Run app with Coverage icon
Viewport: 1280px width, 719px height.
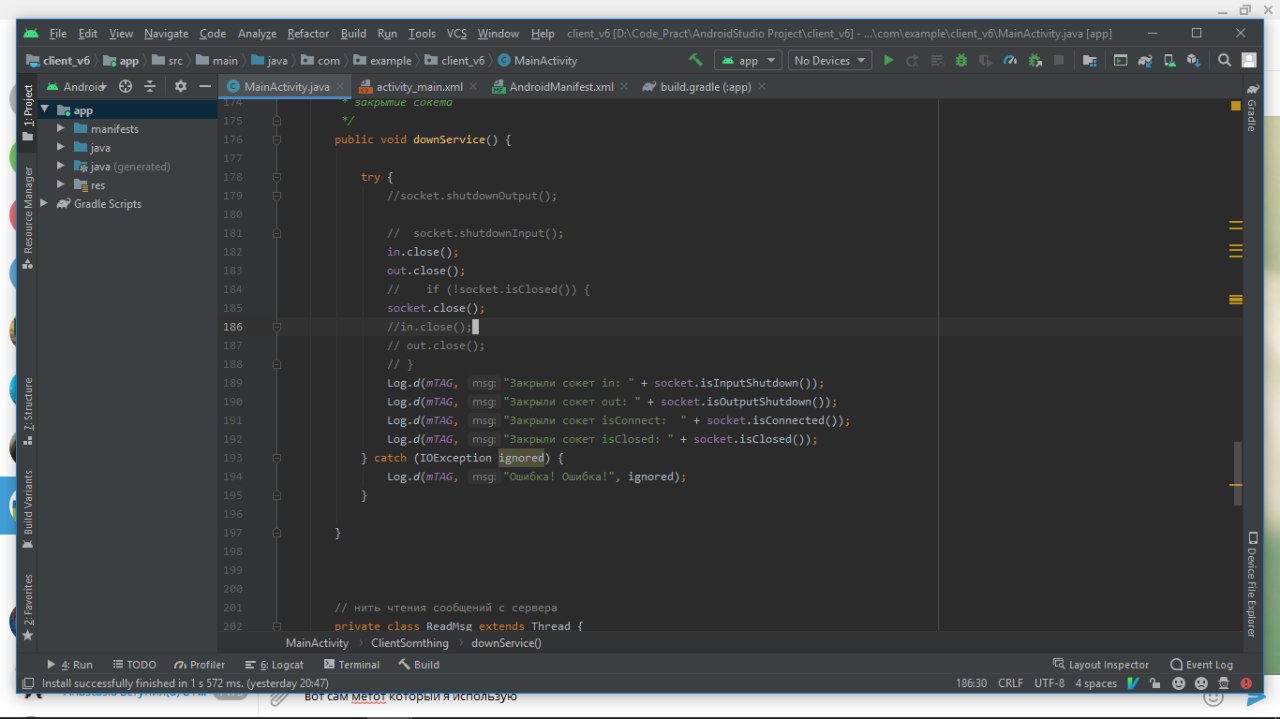click(x=985, y=60)
